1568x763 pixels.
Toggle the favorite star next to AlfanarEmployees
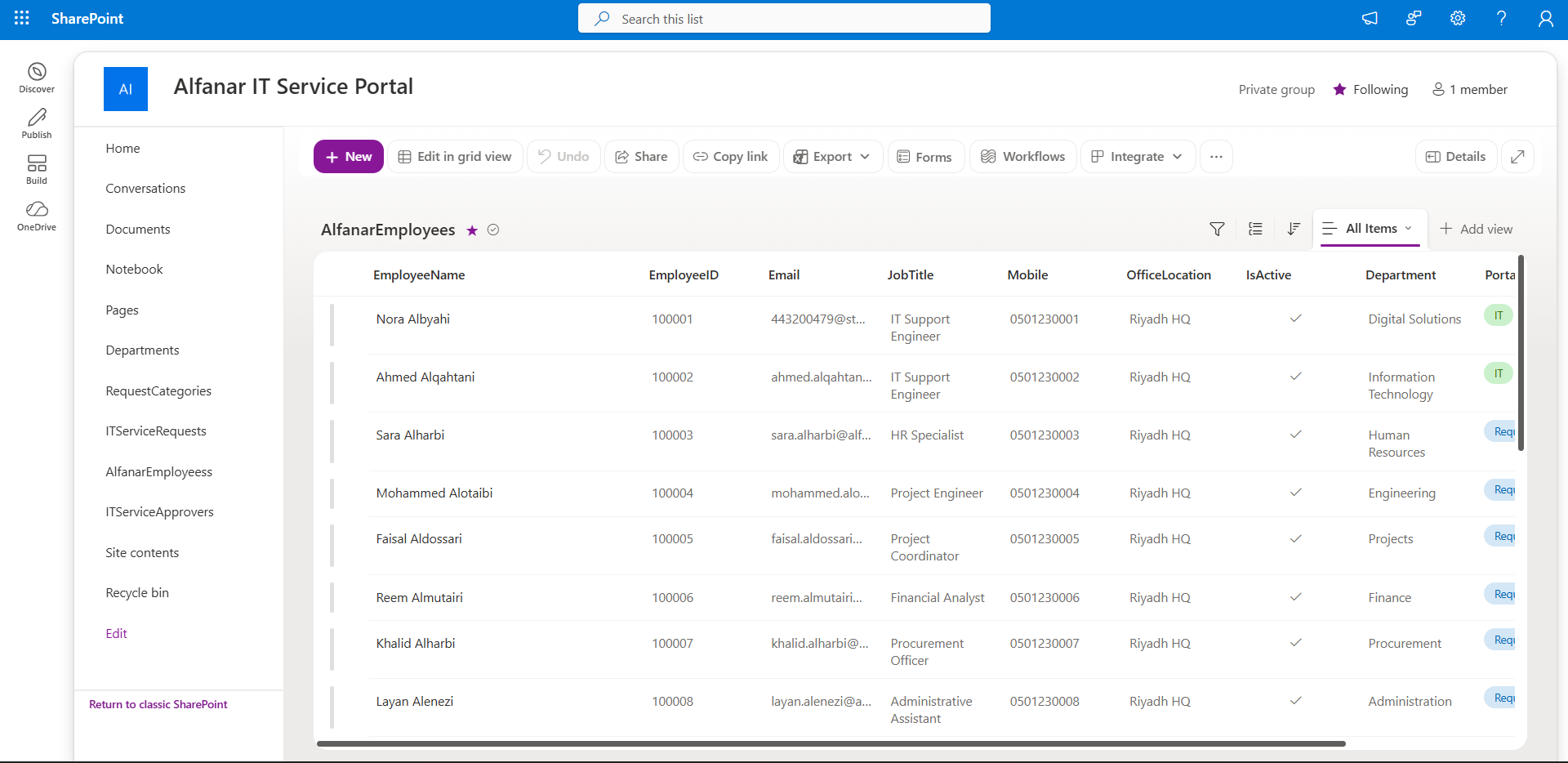click(x=472, y=230)
